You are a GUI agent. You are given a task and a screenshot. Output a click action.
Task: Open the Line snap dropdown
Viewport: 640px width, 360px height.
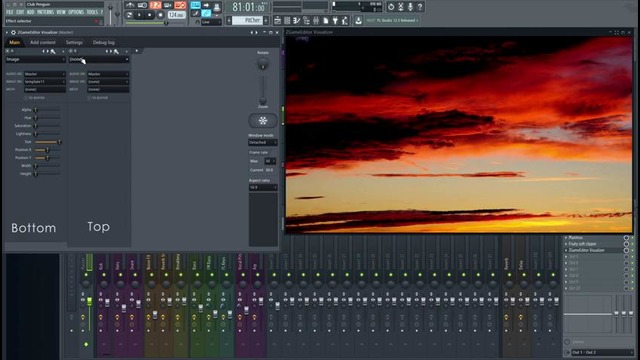pyautogui.click(x=211, y=22)
